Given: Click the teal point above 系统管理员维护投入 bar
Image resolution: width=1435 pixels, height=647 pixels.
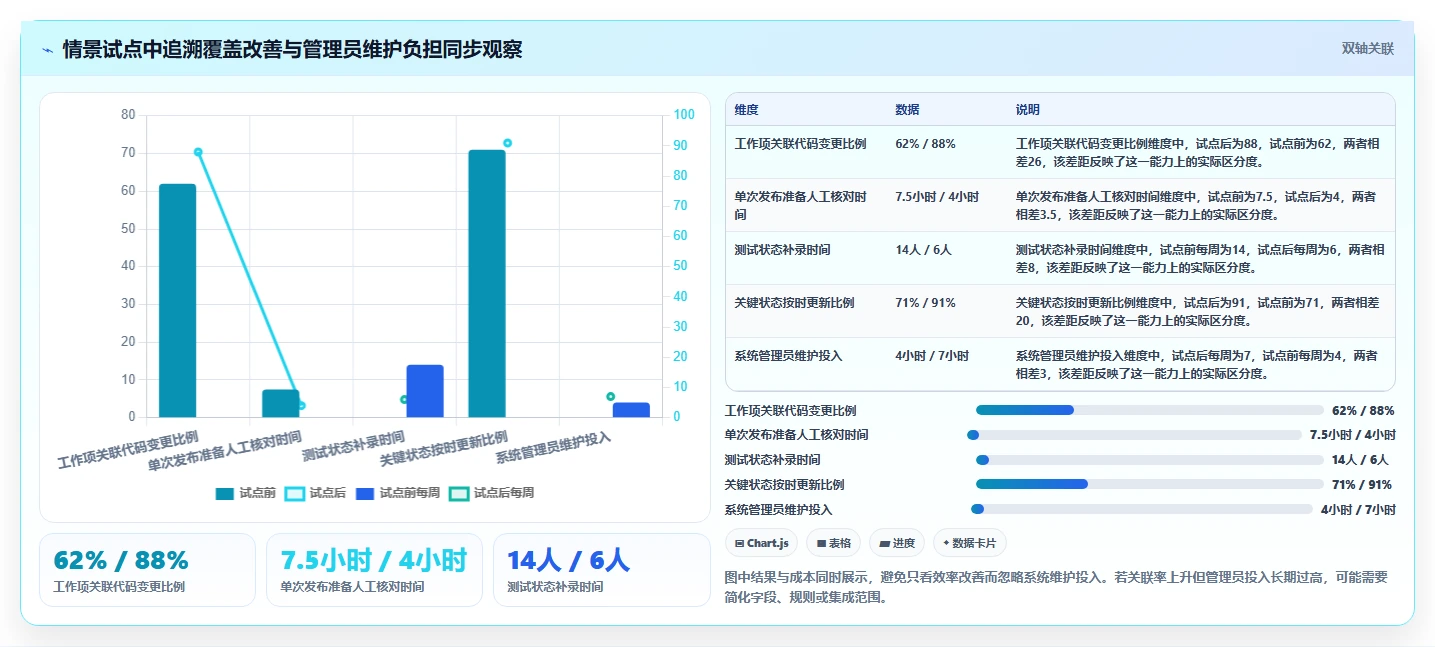Looking at the screenshot, I should [610, 397].
